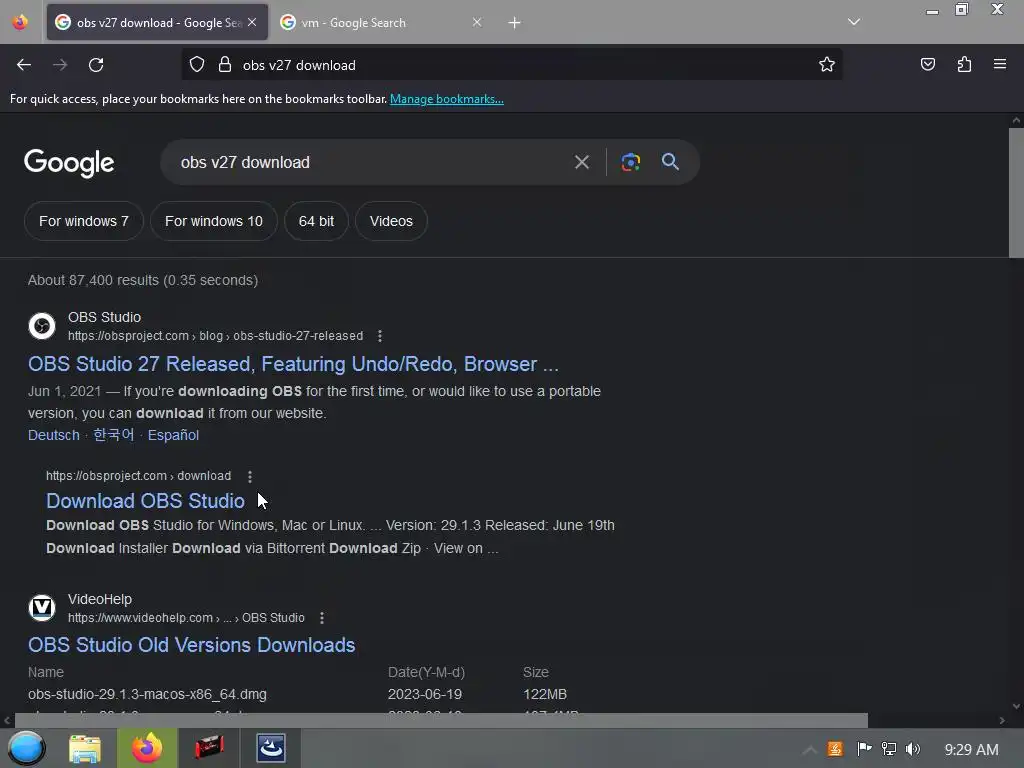The image size is (1024, 768).
Task: Close the 'obs v27 download' tab
Action: click(x=252, y=22)
